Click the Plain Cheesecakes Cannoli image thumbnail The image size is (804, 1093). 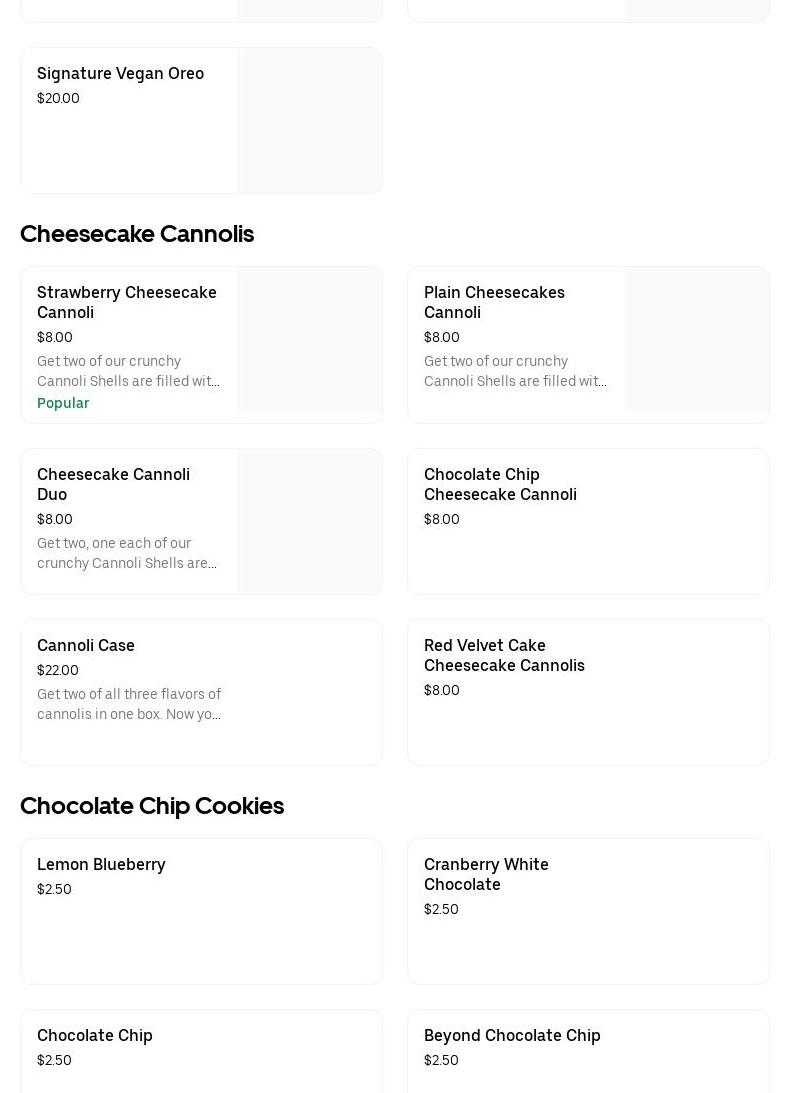pos(696,340)
